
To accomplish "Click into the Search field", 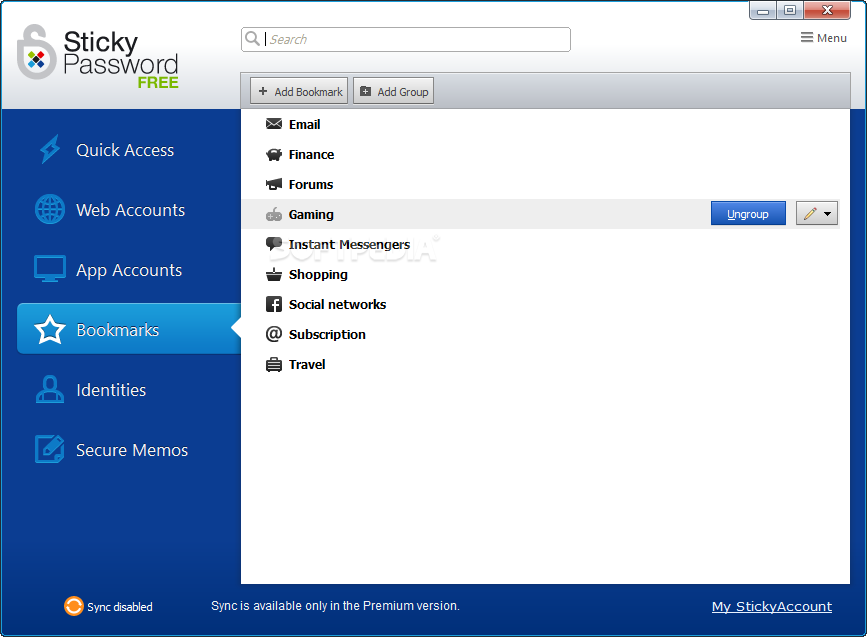I will [x=406, y=39].
